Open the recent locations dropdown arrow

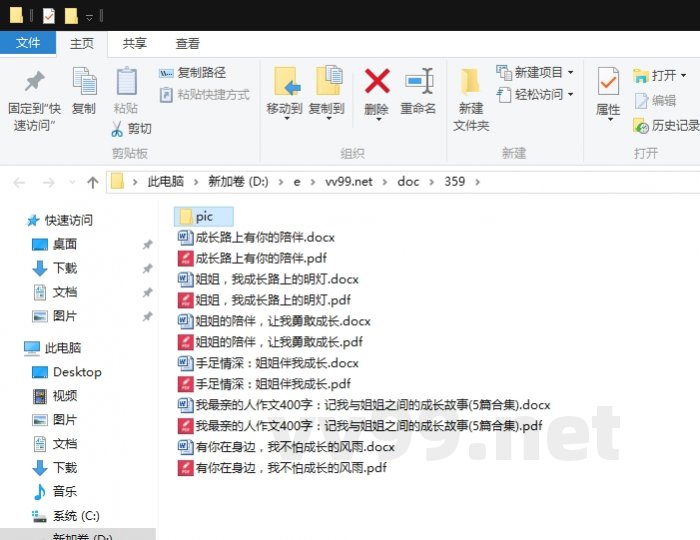[72, 183]
